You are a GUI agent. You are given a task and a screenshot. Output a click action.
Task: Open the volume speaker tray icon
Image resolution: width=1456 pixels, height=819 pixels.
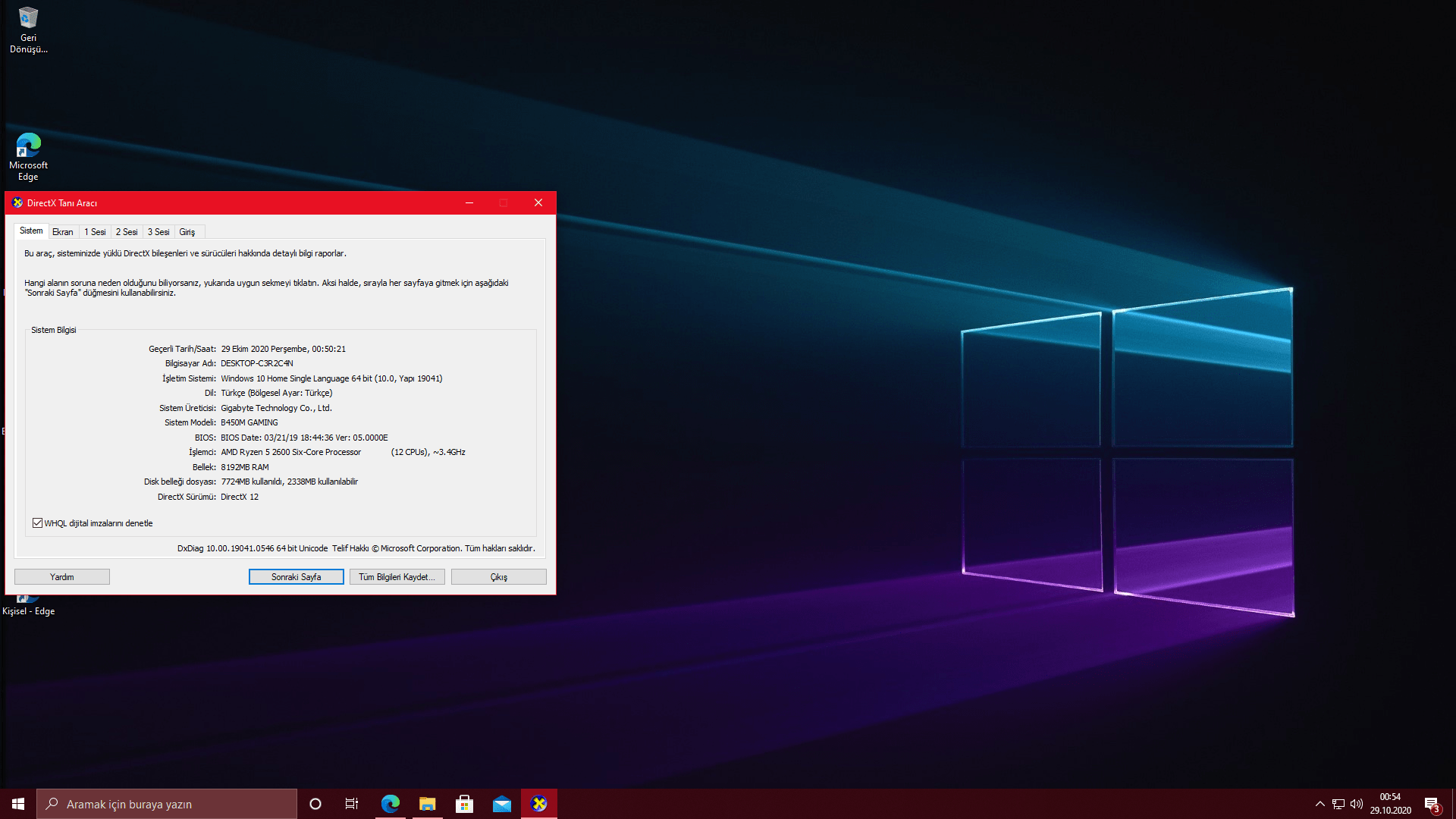point(1357,804)
